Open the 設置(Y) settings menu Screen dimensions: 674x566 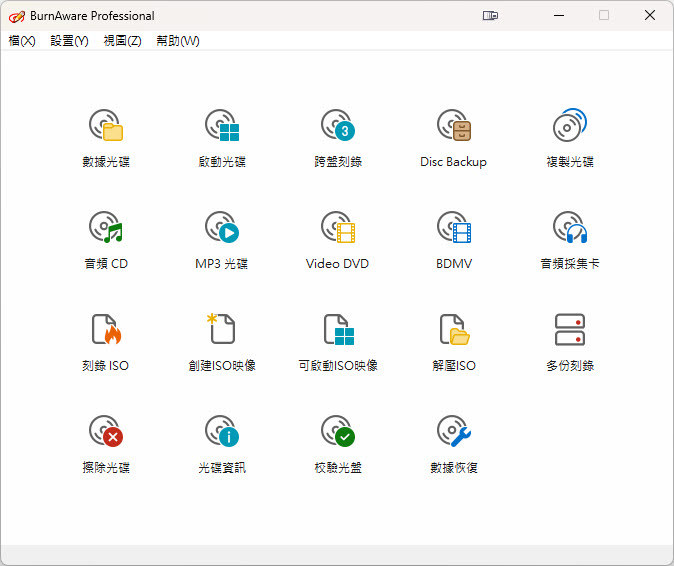click(69, 41)
